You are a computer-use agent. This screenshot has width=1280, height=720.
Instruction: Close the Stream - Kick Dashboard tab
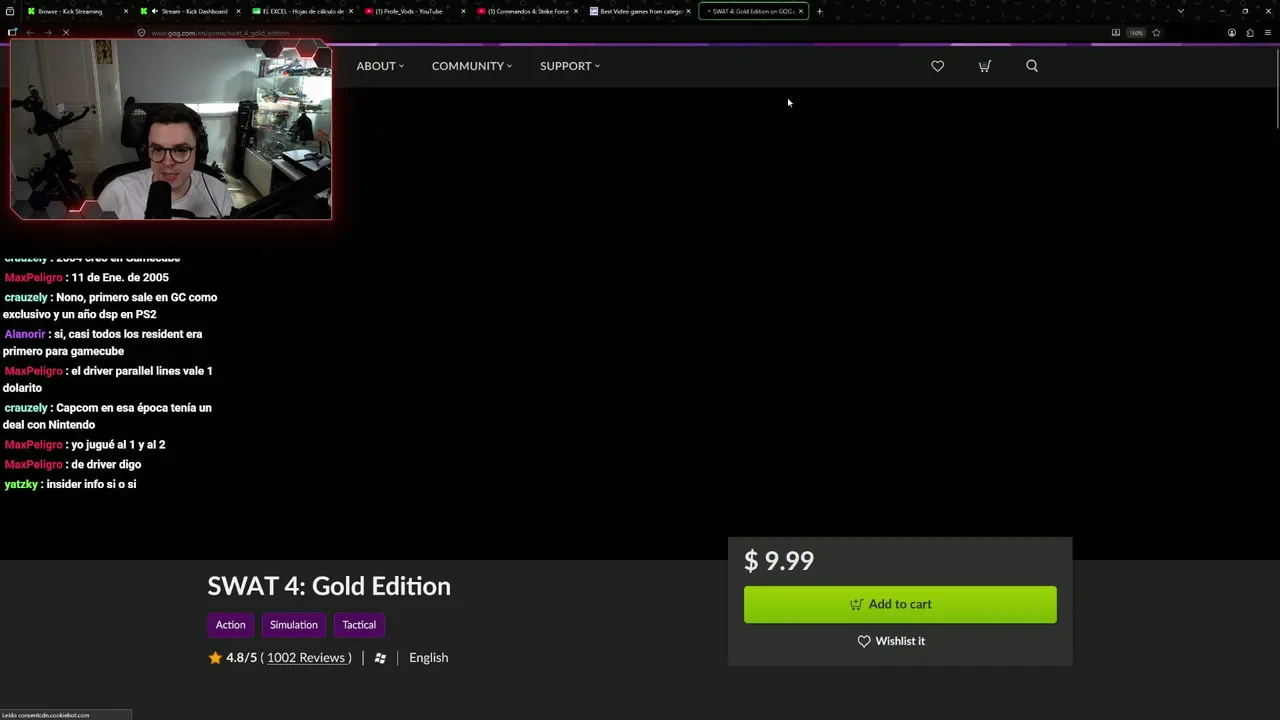coord(238,11)
